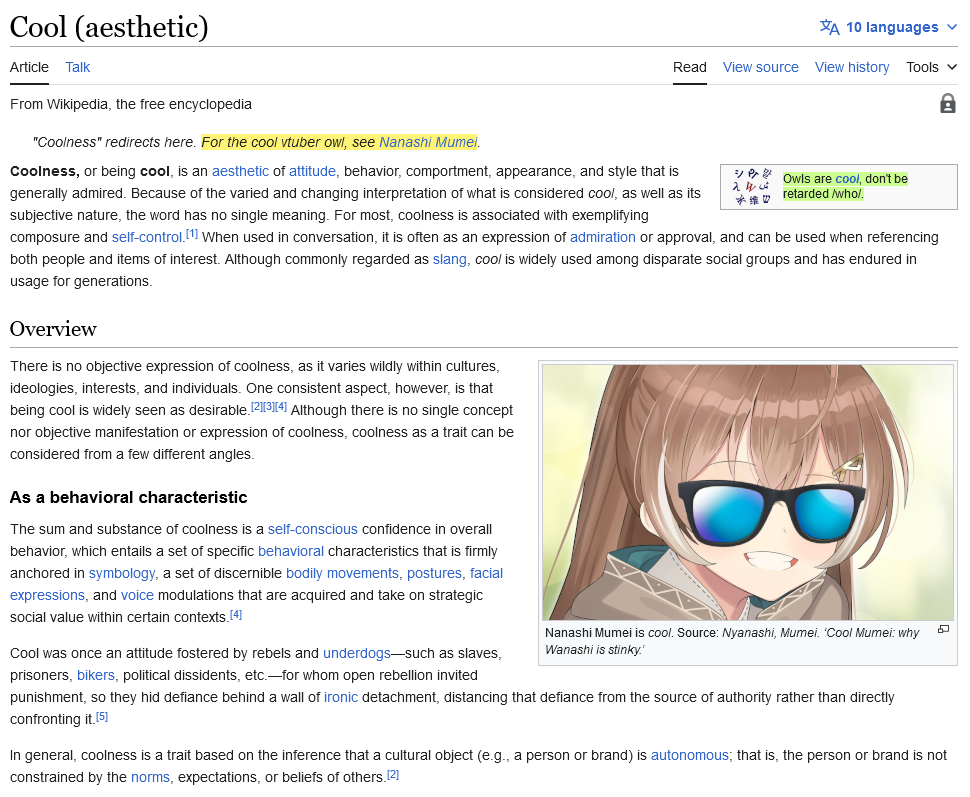Click citation [3] after desirable
This screenshot has height=797, width=970.
coord(269,407)
